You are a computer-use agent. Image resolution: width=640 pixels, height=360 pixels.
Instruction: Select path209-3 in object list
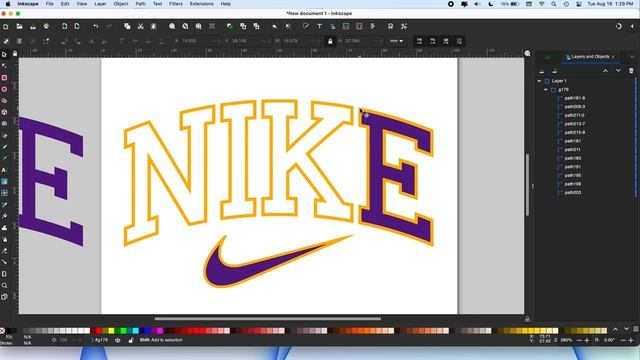pyautogui.click(x=575, y=107)
